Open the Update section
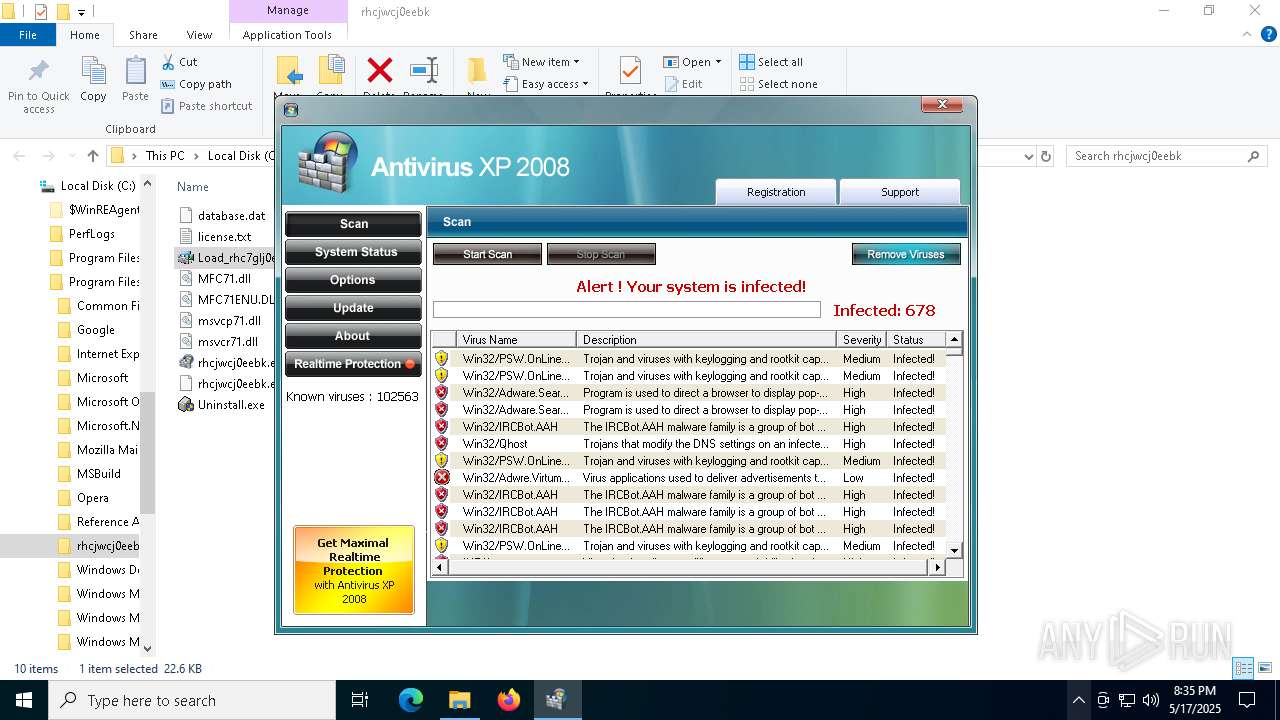The width and height of the screenshot is (1280, 720). pyautogui.click(x=353, y=308)
